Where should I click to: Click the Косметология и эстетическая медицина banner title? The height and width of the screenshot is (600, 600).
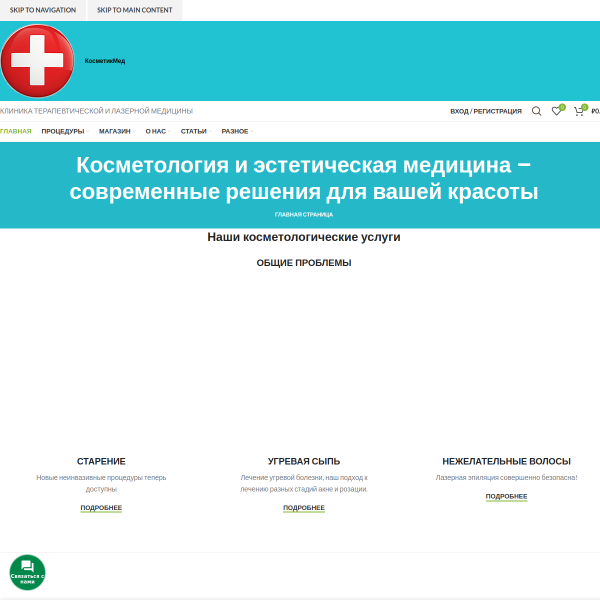tap(304, 178)
